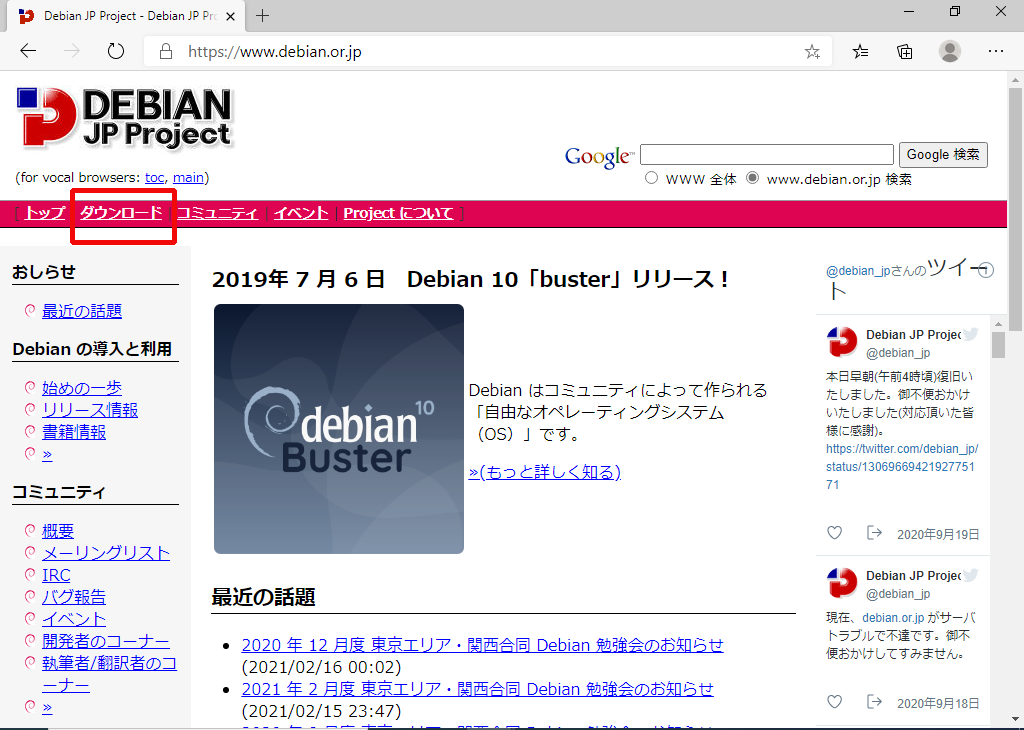The image size is (1024, 730).
Task: Click the padlock site info icon
Action: click(x=166, y=52)
